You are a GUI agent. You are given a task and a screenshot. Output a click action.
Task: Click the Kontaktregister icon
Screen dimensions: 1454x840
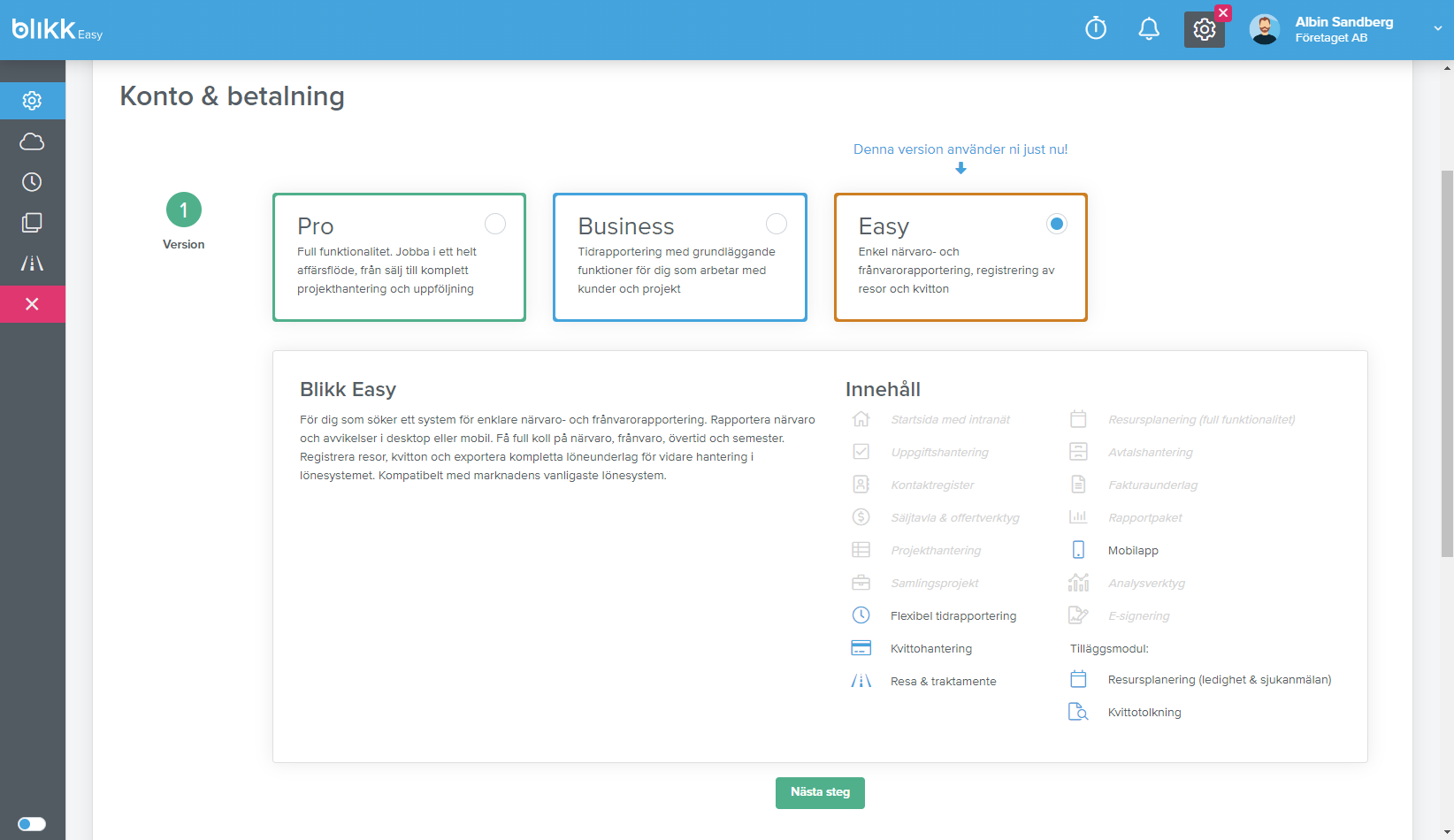(861, 485)
